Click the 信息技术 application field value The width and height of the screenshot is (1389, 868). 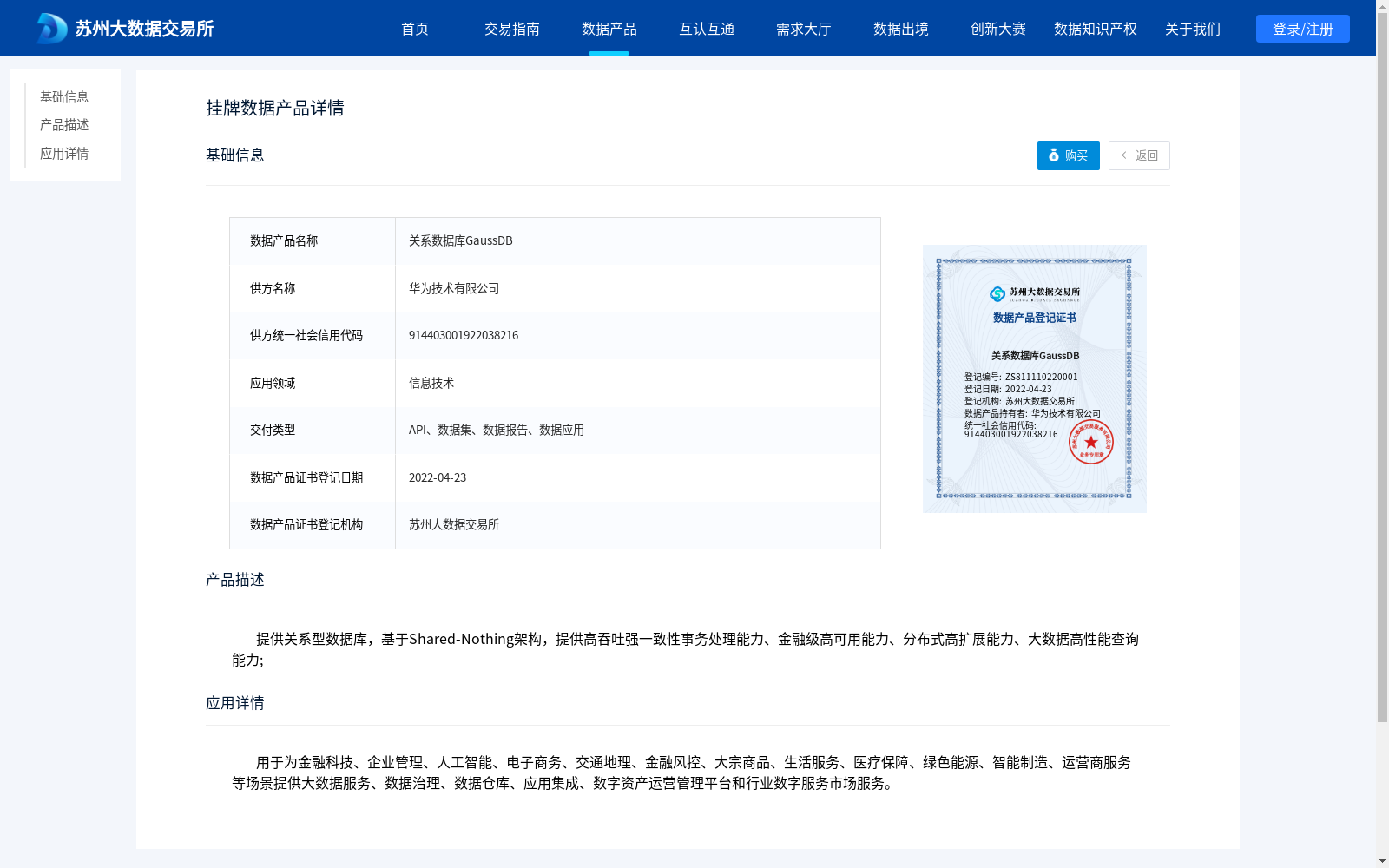coord(638,383)
